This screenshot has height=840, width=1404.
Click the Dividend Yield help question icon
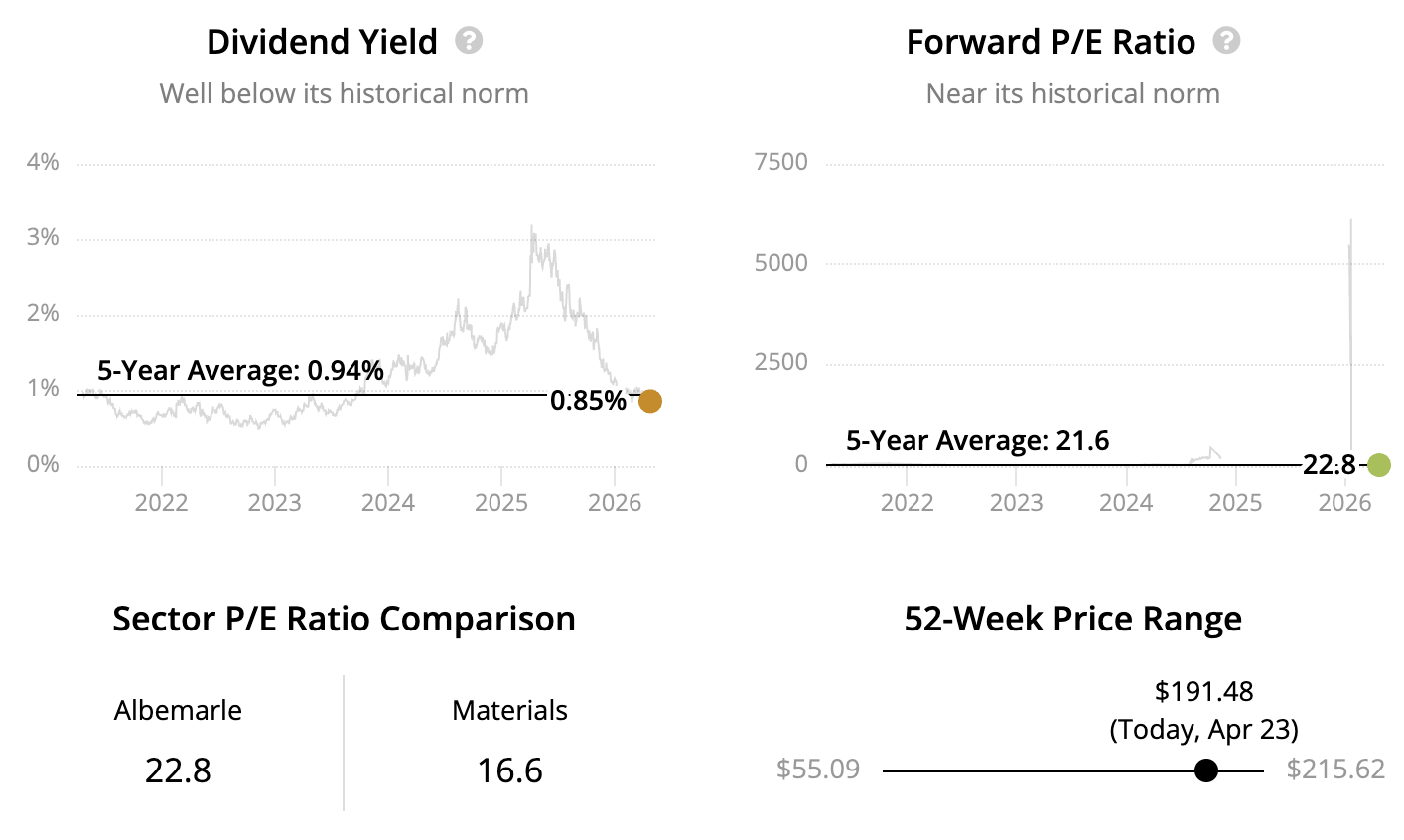coord(469,41)
